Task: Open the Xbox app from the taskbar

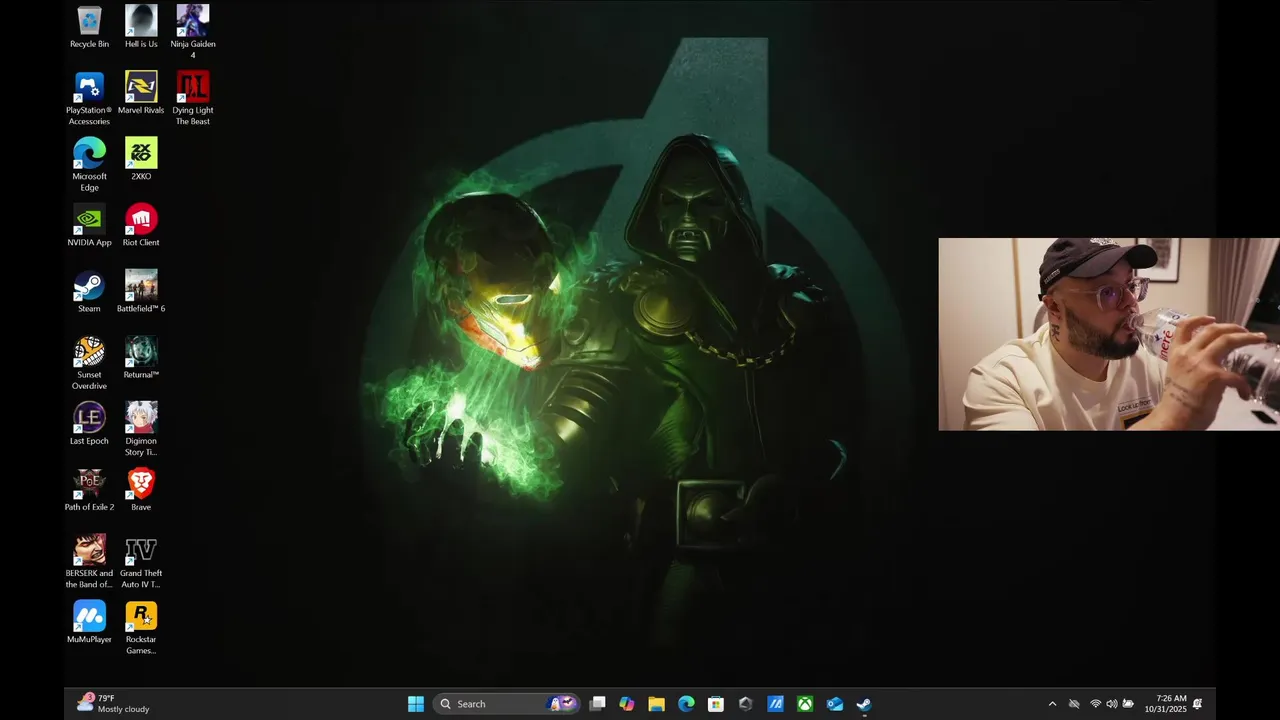Action: [x=805, y=704]
